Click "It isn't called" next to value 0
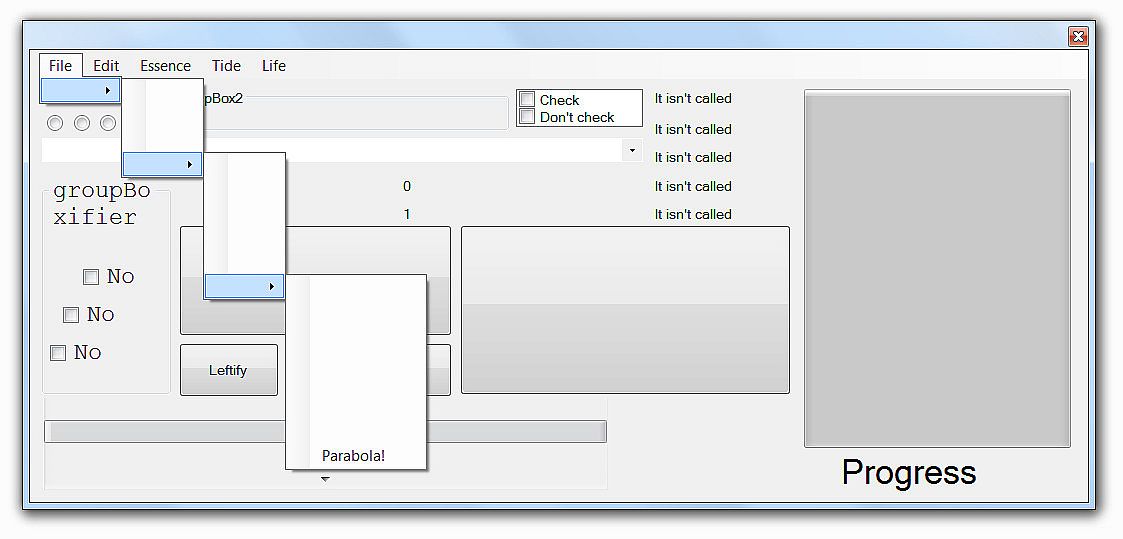This screenshot has height=539, width=1123. (693, 187)
